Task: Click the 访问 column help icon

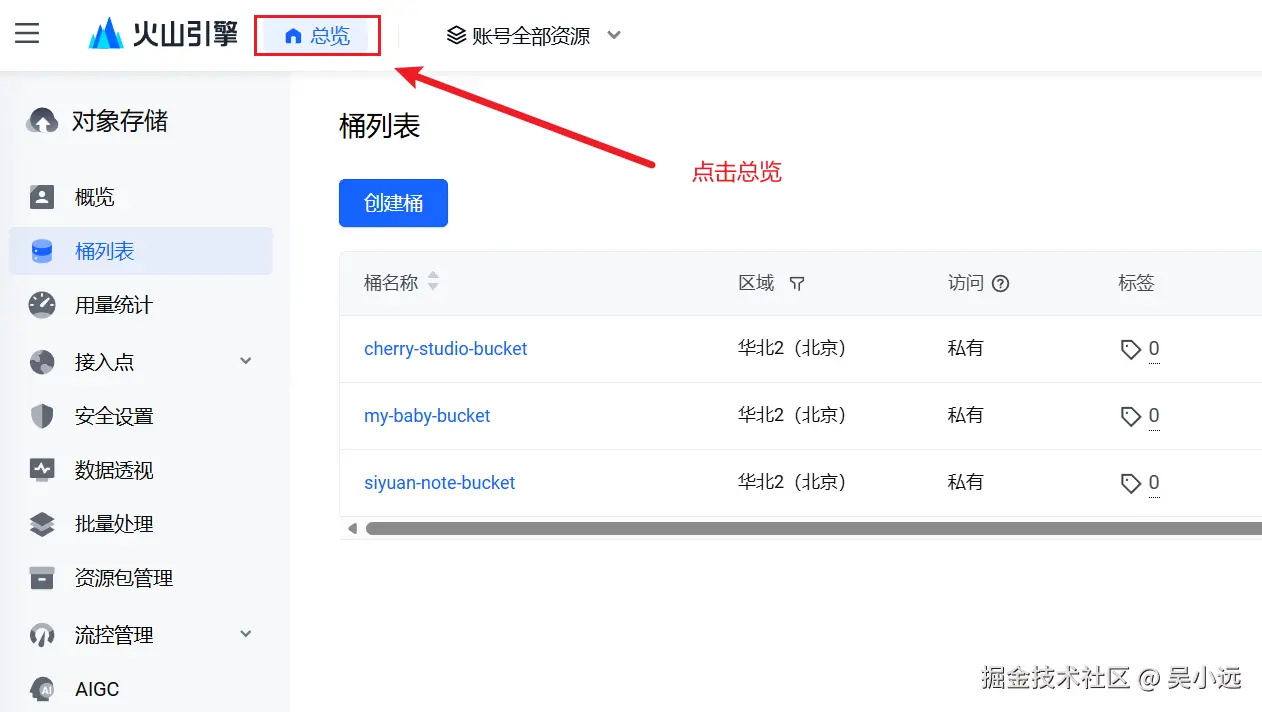Action: [x=1000, y=283]
